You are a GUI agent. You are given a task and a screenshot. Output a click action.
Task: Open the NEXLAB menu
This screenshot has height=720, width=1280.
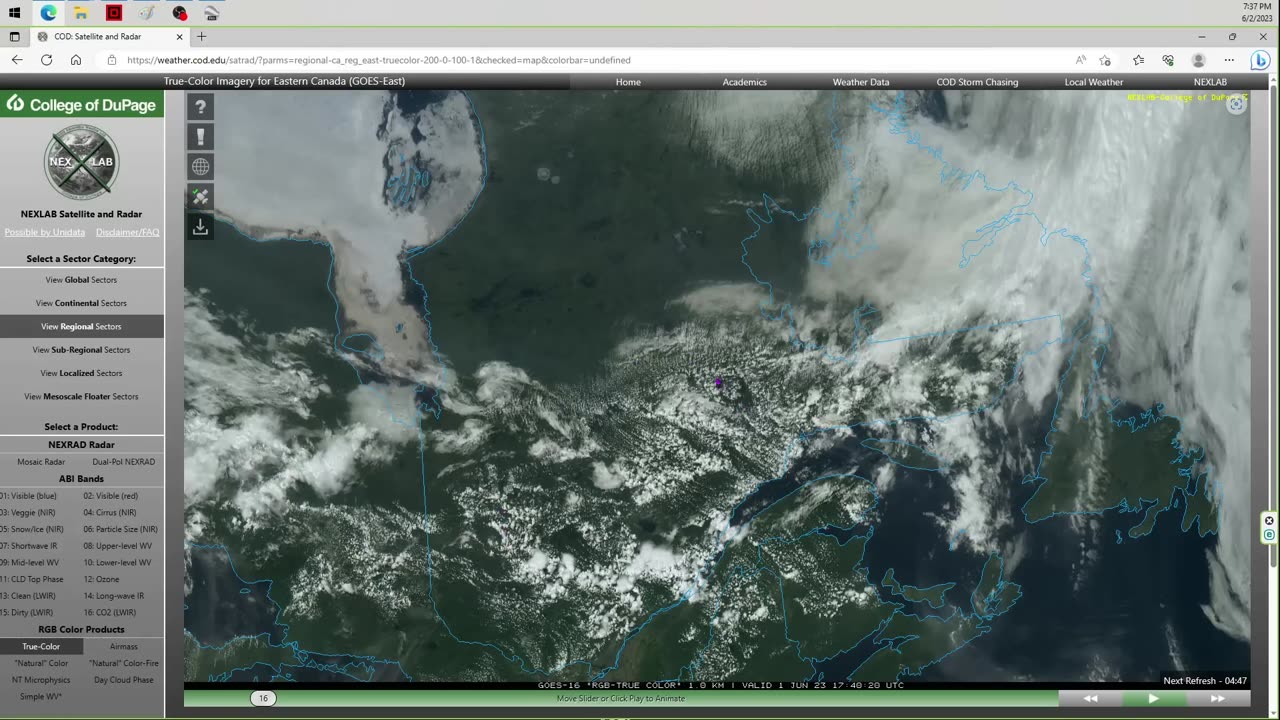click(x=1210, y=82)
